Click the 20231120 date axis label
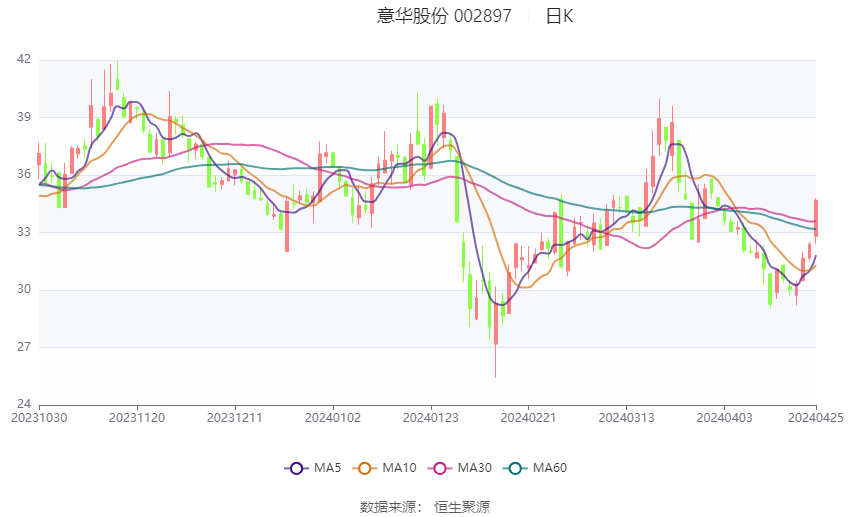The image size is (850, 517). tap(137, 418)
